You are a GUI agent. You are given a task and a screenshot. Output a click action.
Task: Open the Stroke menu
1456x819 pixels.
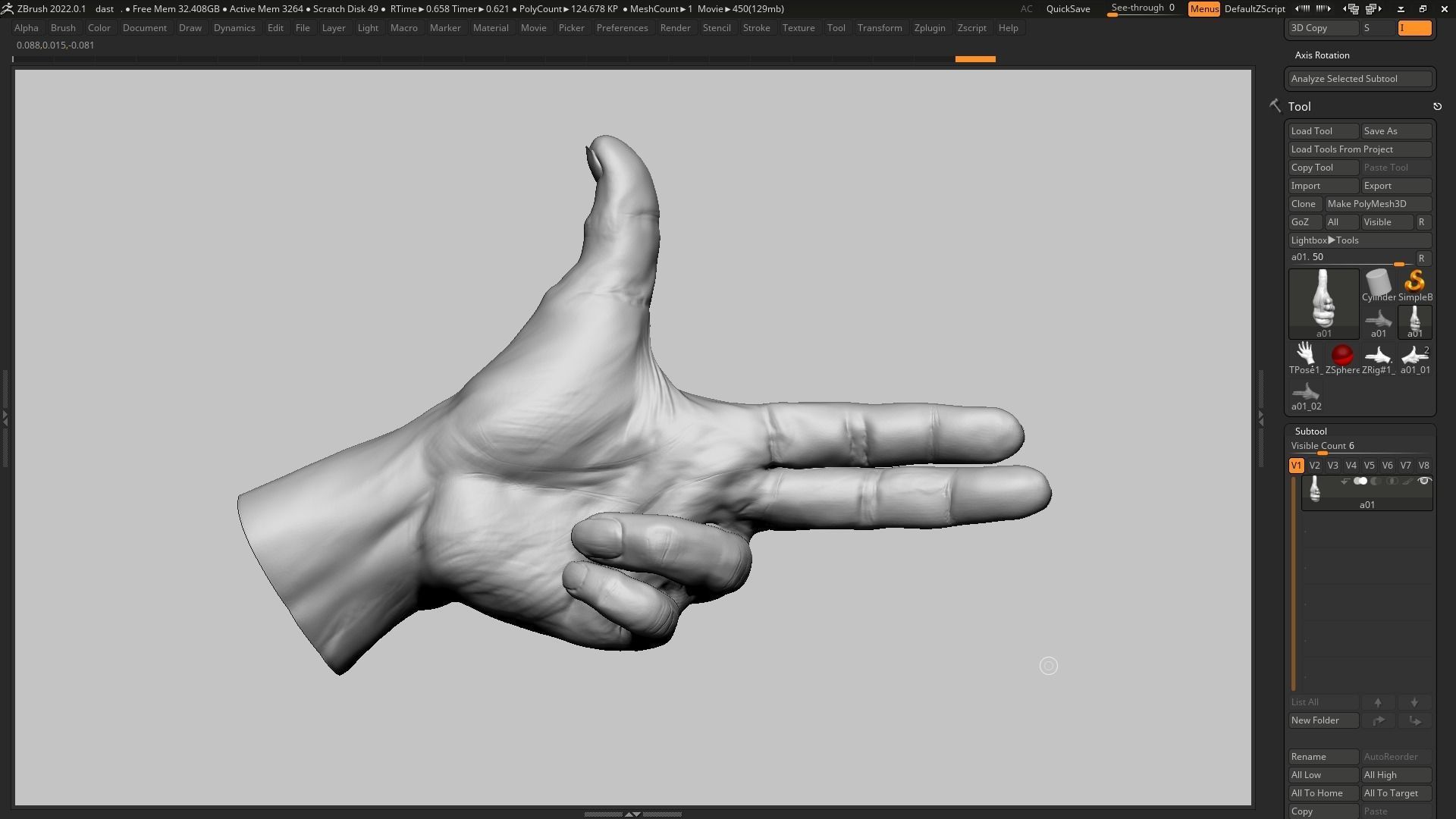click(756, 28)
